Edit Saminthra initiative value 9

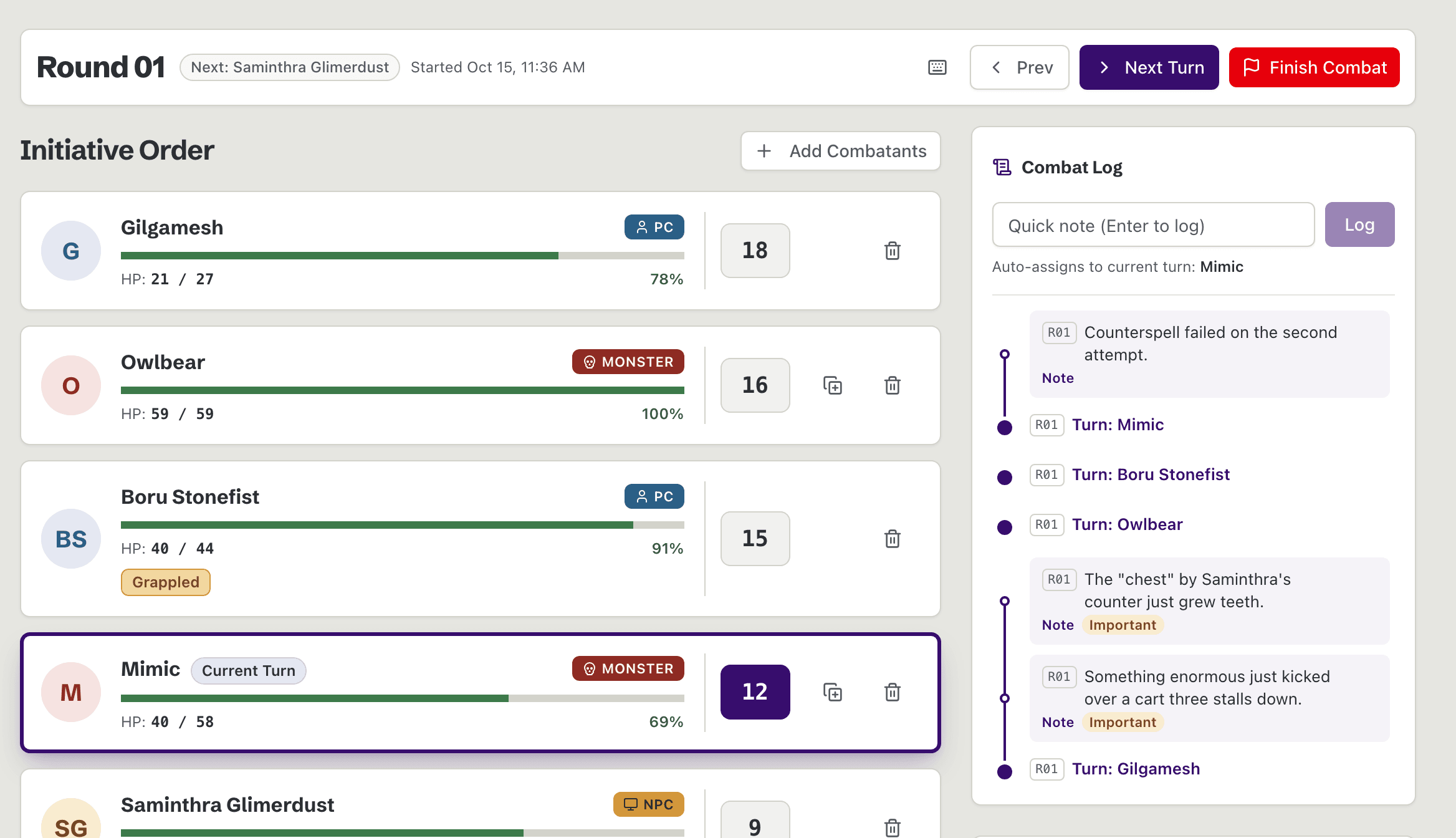pos(755,821)
